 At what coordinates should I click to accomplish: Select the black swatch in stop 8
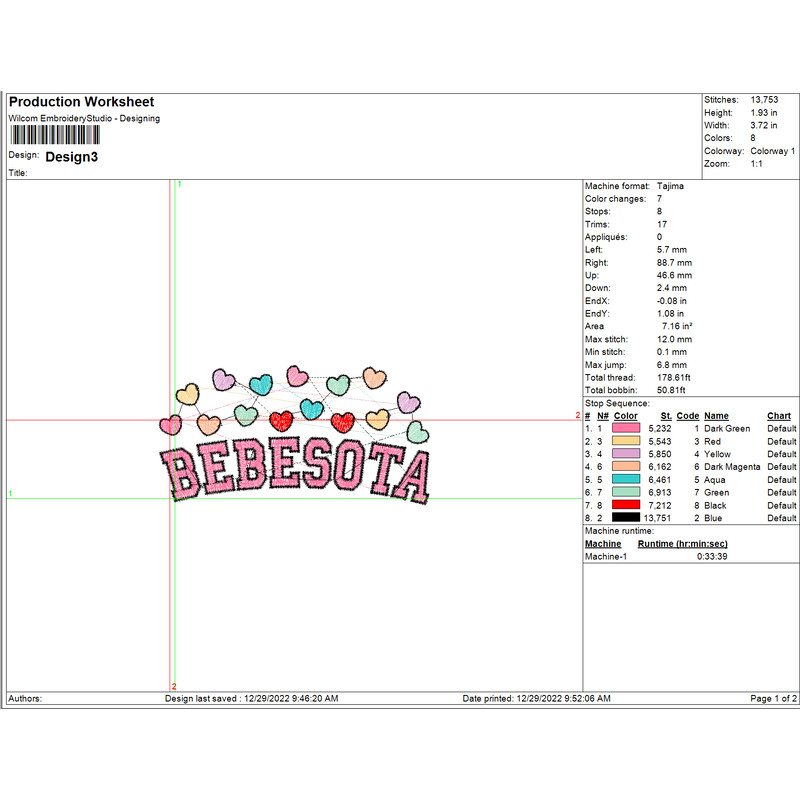coord(626,518)
